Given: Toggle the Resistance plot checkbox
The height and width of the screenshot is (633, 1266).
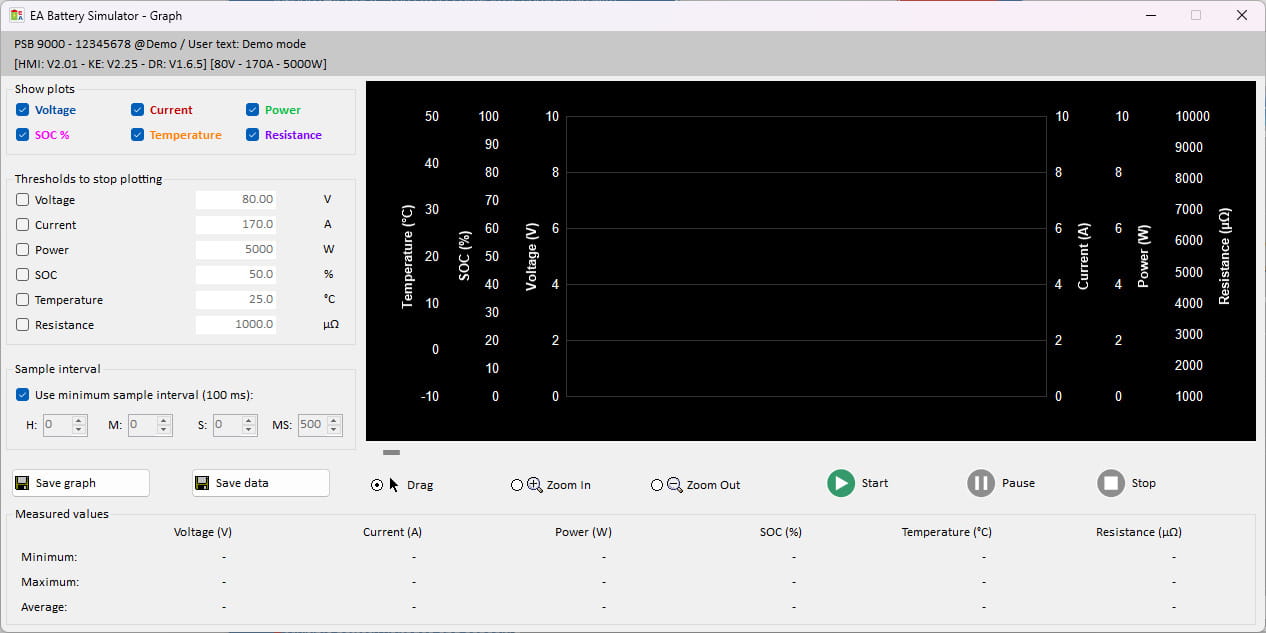Looking at the screenshot, I should click(x=253, y=135).
